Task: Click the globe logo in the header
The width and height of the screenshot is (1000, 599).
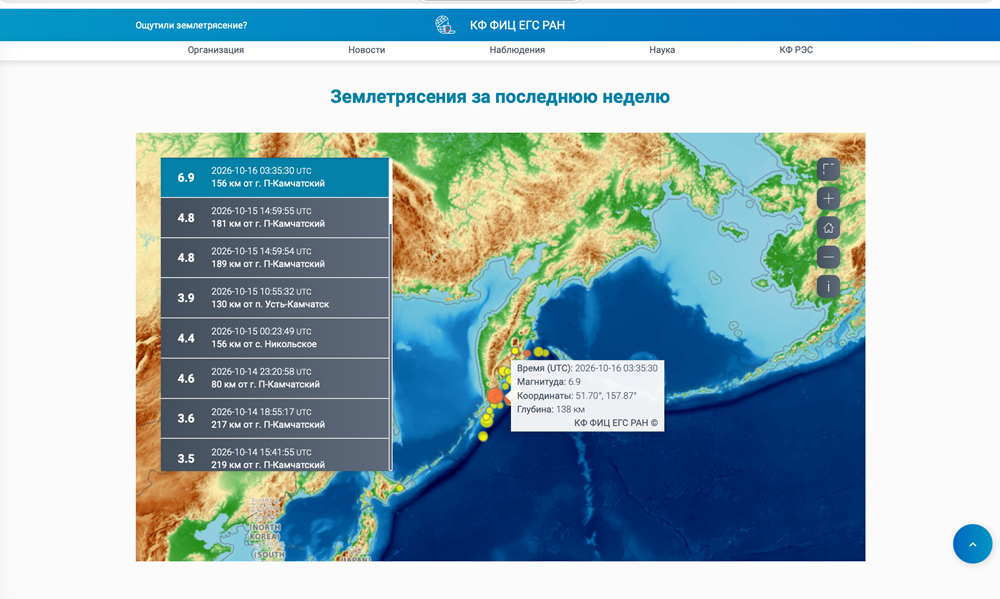Action: (x=445, y=25)
